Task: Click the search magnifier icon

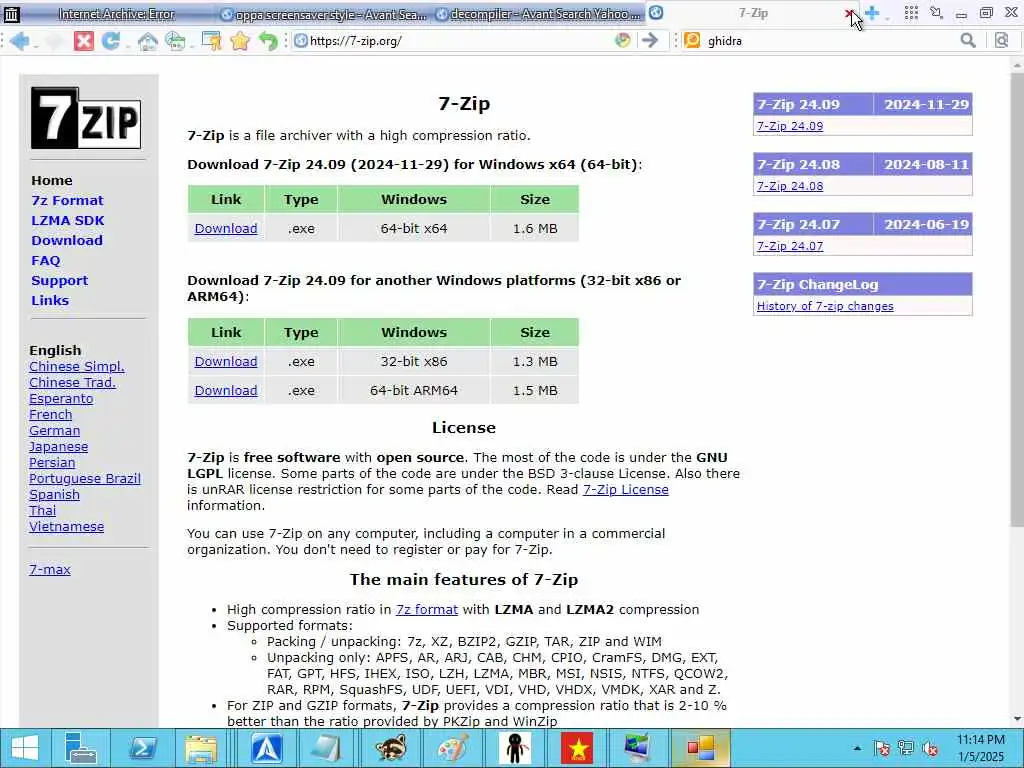Action: (968, 40)
